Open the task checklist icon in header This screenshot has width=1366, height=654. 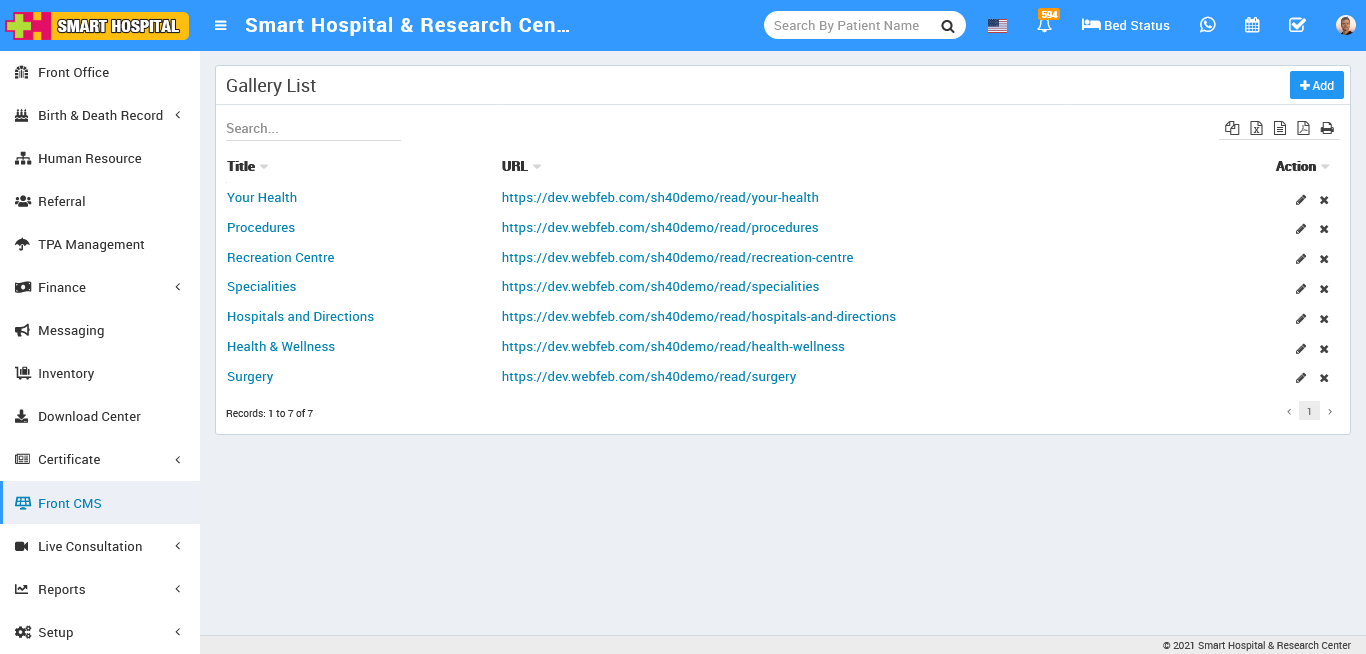[1297, 25]
